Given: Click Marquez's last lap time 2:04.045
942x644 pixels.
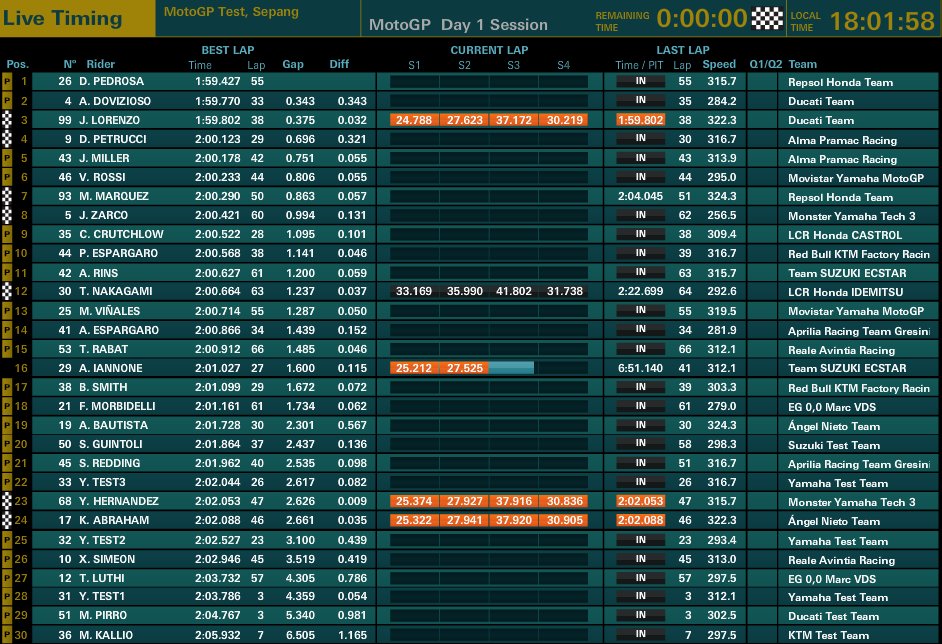Looking at the screenshot, I should pos(640,196).
